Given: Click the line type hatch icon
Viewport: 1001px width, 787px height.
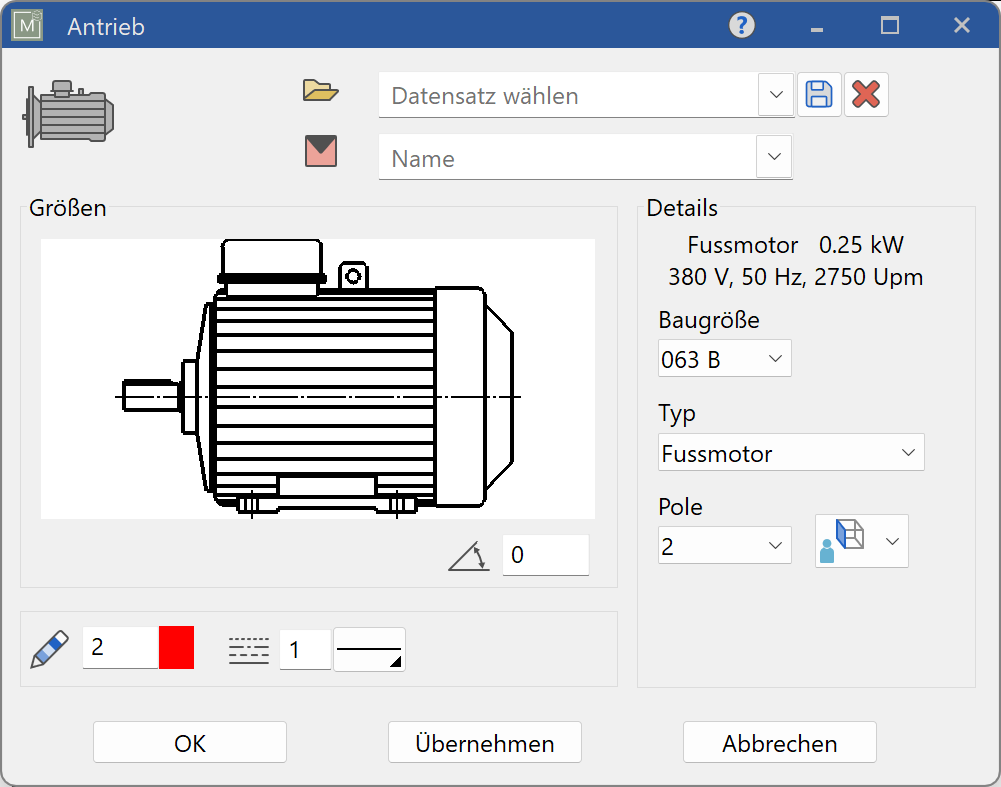Looking at the screenshot, I should pyautogui.click(x=247, y=648).
